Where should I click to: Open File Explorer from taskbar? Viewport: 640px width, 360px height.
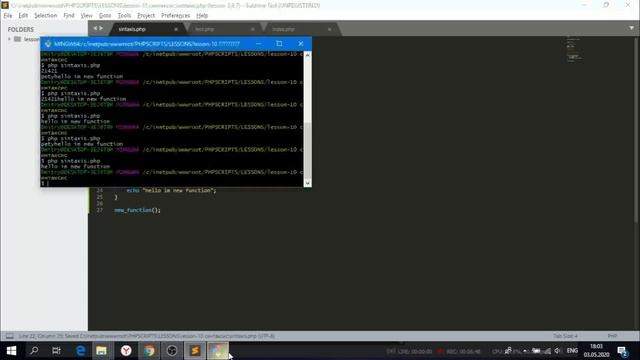(x=102, y=351)
